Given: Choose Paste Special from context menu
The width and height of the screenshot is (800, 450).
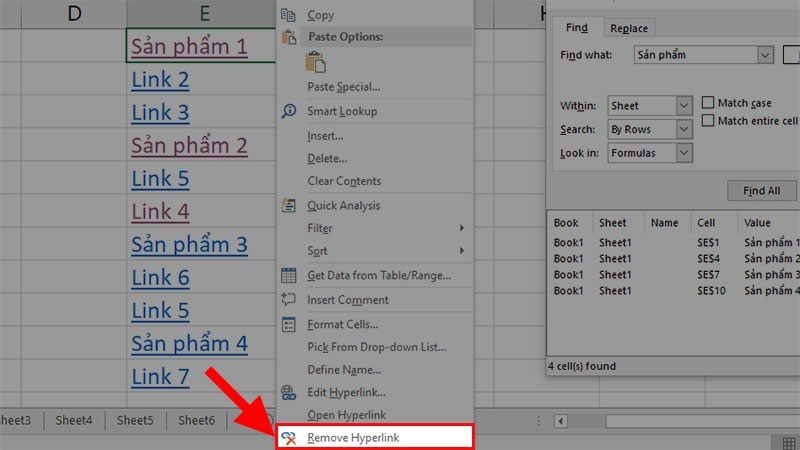Looking at the screenshot, I should [343, 87].
